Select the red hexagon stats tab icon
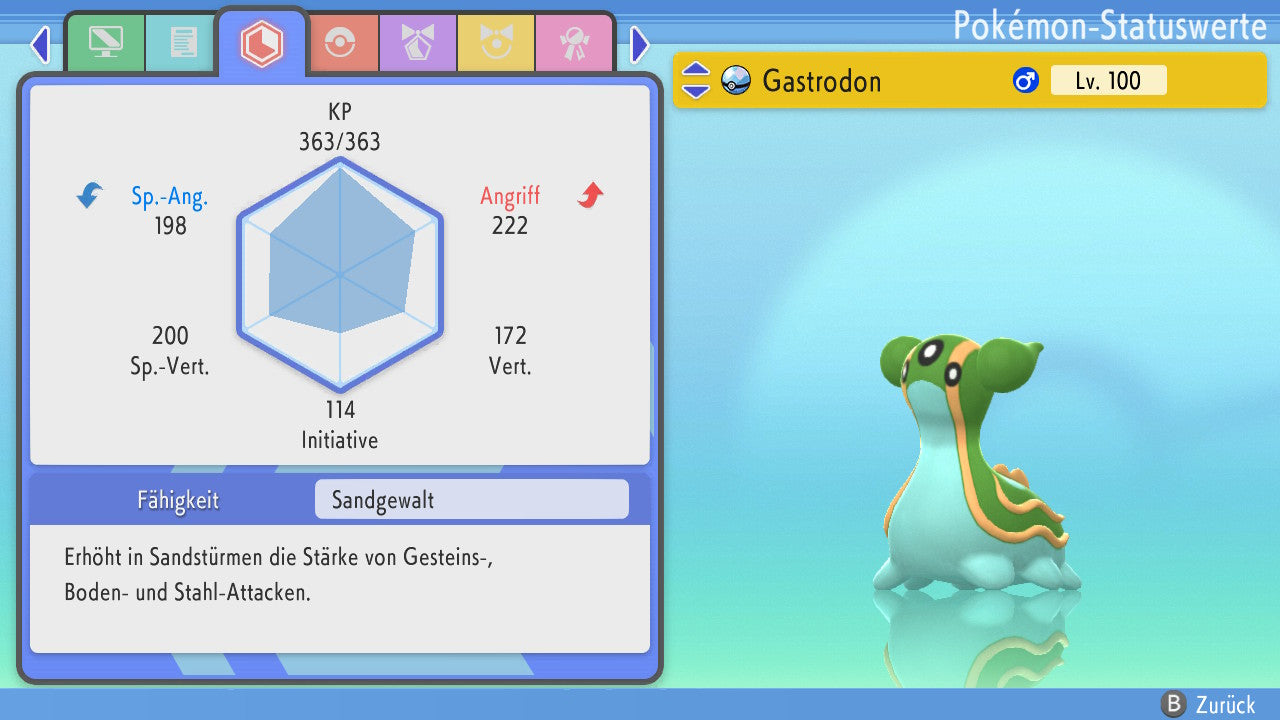The width and height of the screenshot is (1280, 720). (262, 43)
